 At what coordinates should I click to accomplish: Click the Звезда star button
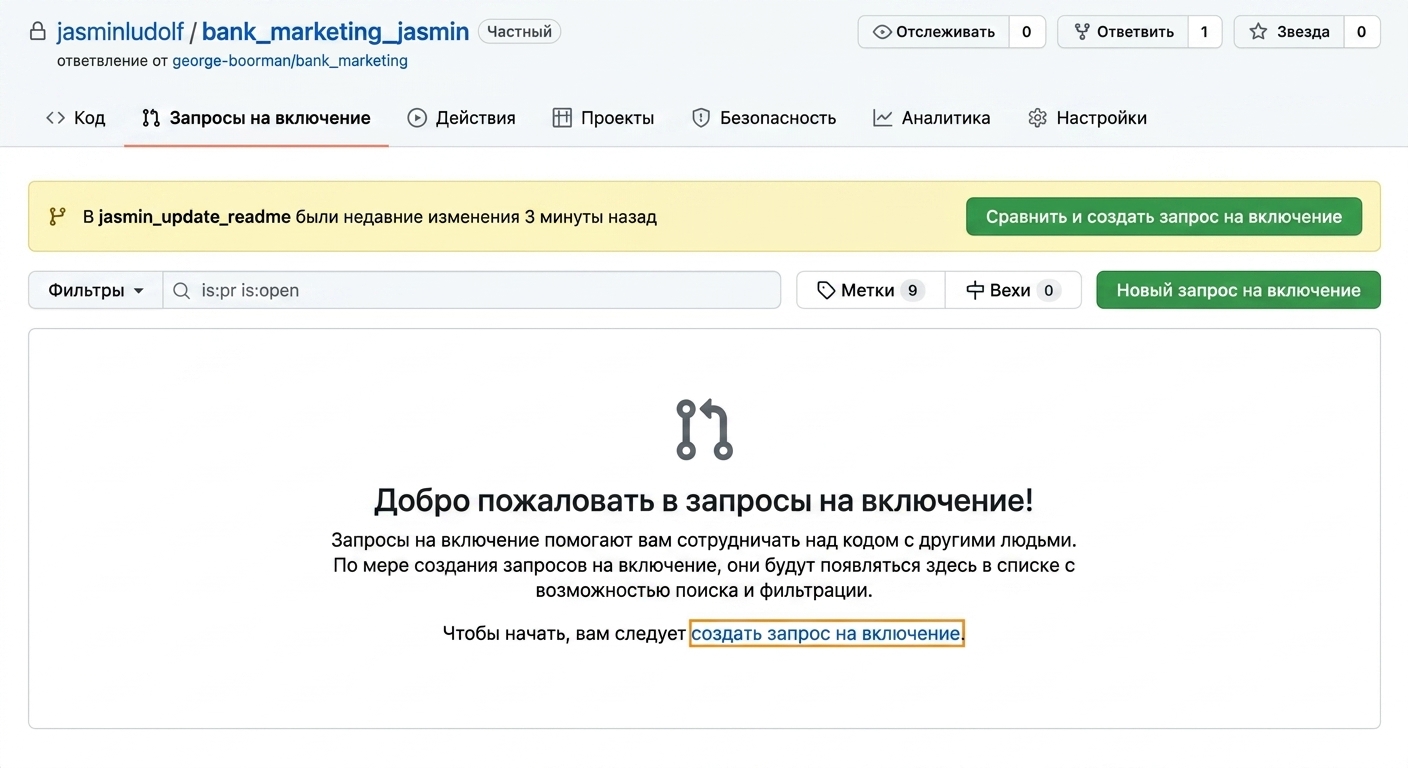(x=1289, y=32)
